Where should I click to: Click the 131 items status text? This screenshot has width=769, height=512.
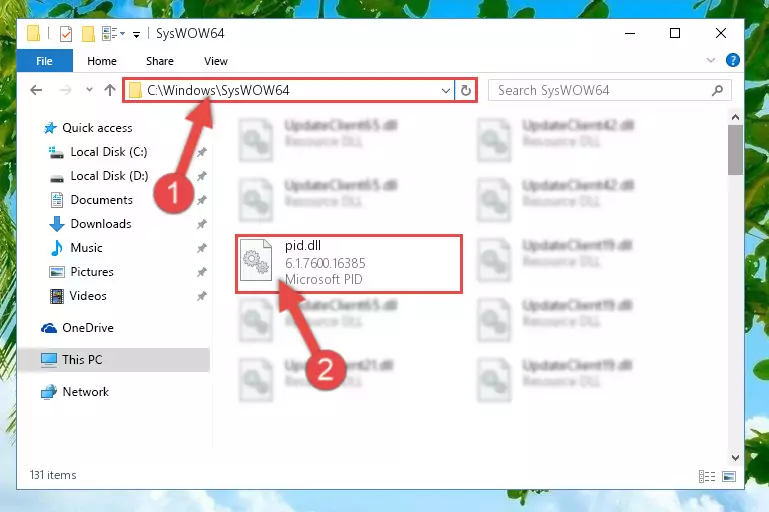click(53, 475)
